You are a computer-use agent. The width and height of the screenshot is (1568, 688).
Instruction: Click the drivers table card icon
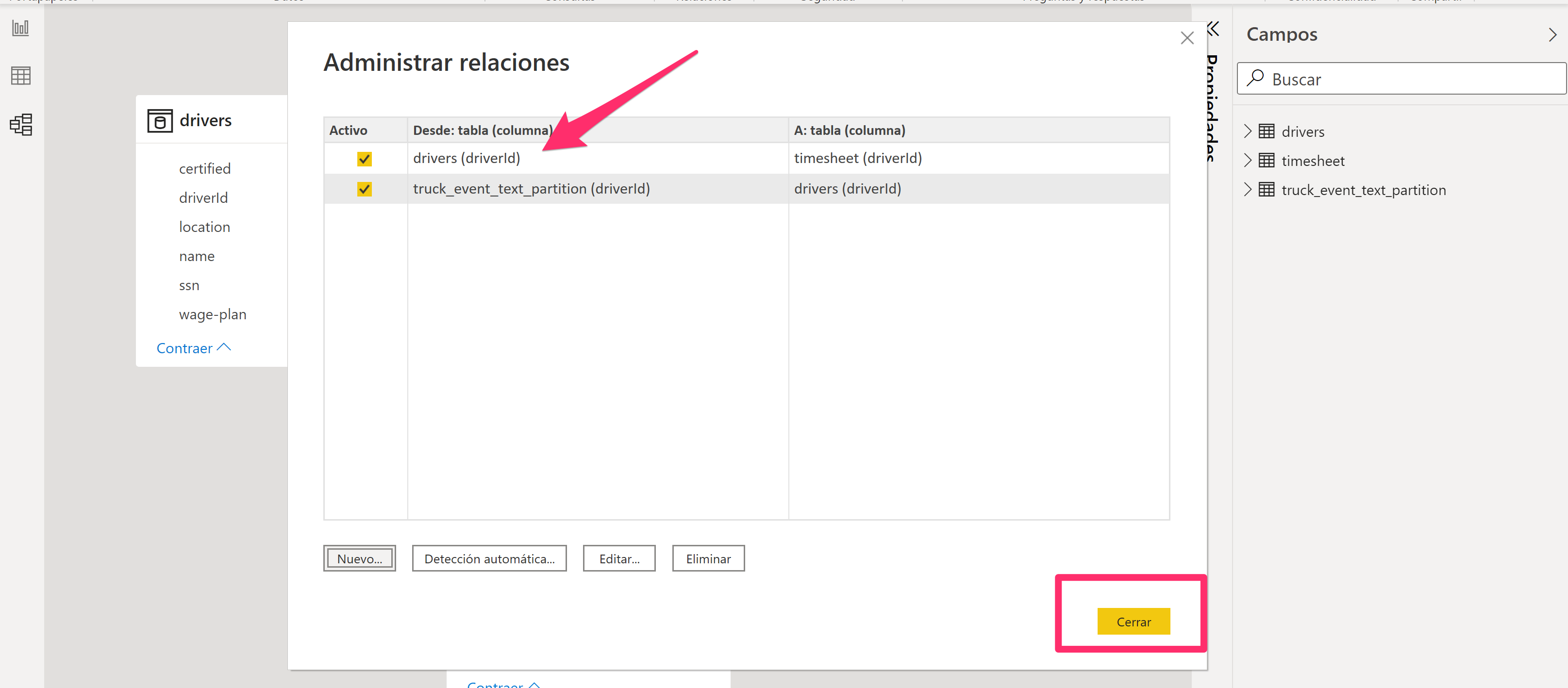coord(160,120)
